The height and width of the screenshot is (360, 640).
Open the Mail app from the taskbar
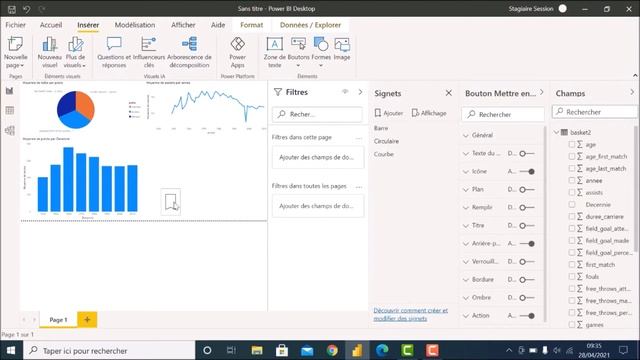tap(307, 350)
